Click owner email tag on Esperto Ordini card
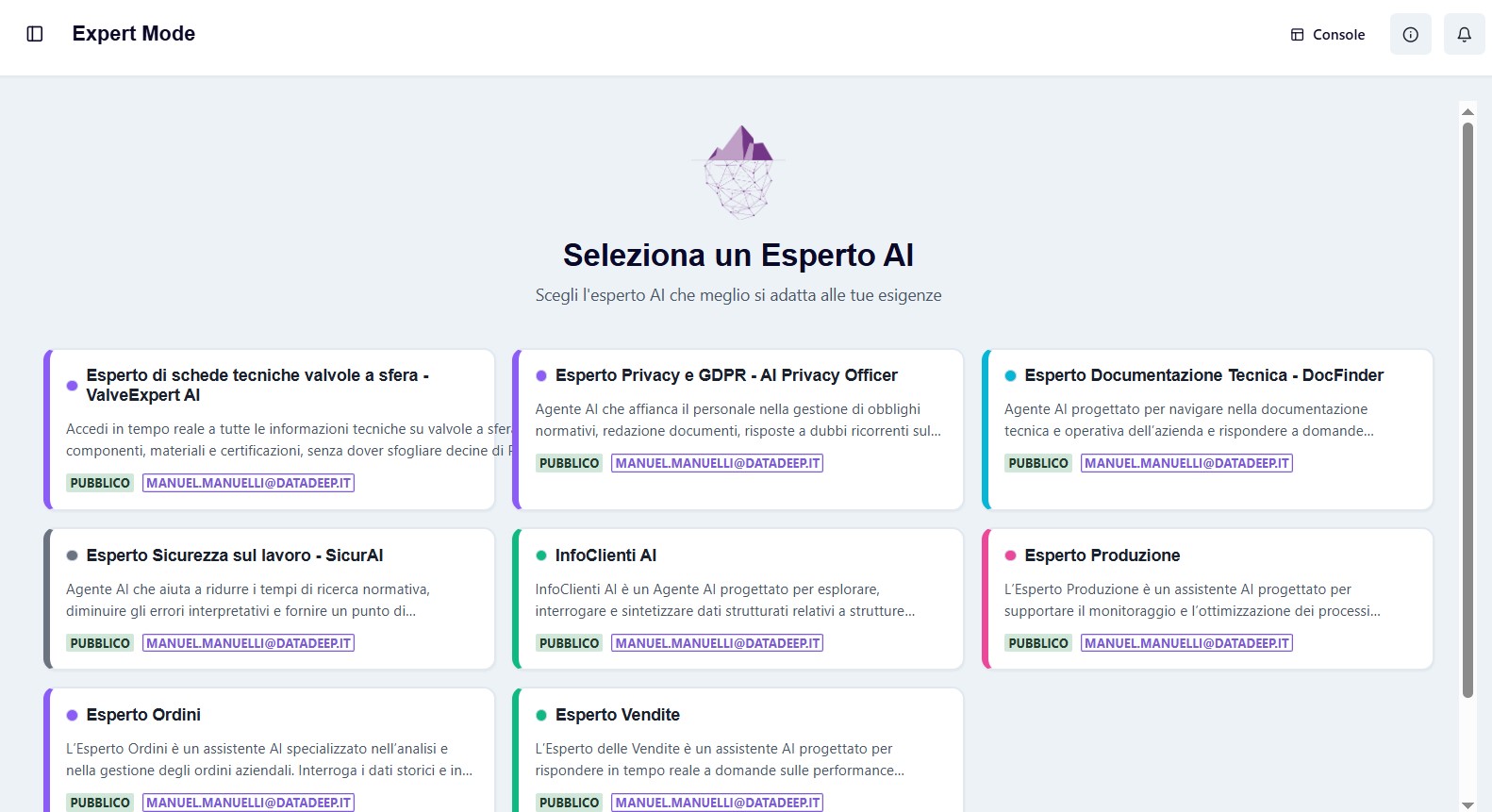 tap(248, 803)
